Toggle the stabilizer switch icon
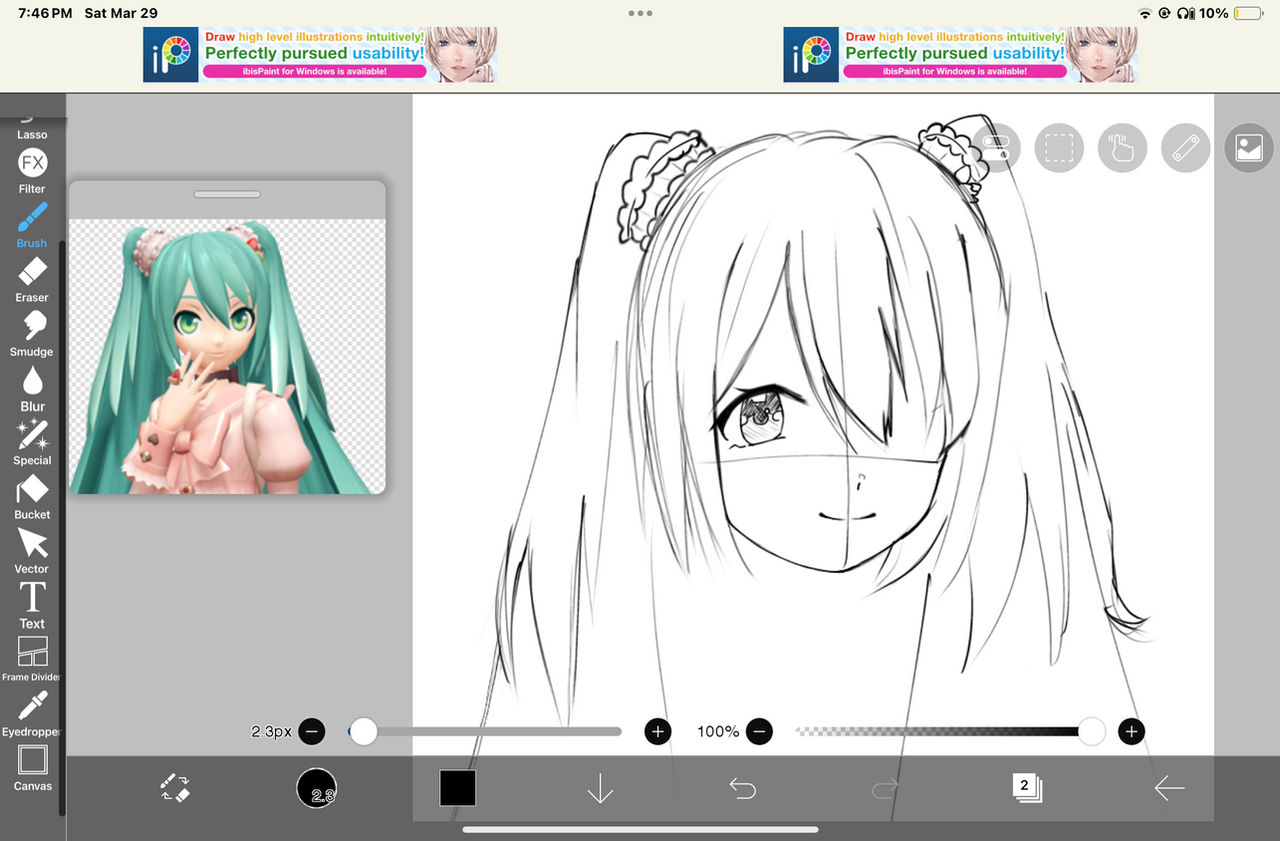This screenshot has width=1280, height=841. click(x=995, y=148)
